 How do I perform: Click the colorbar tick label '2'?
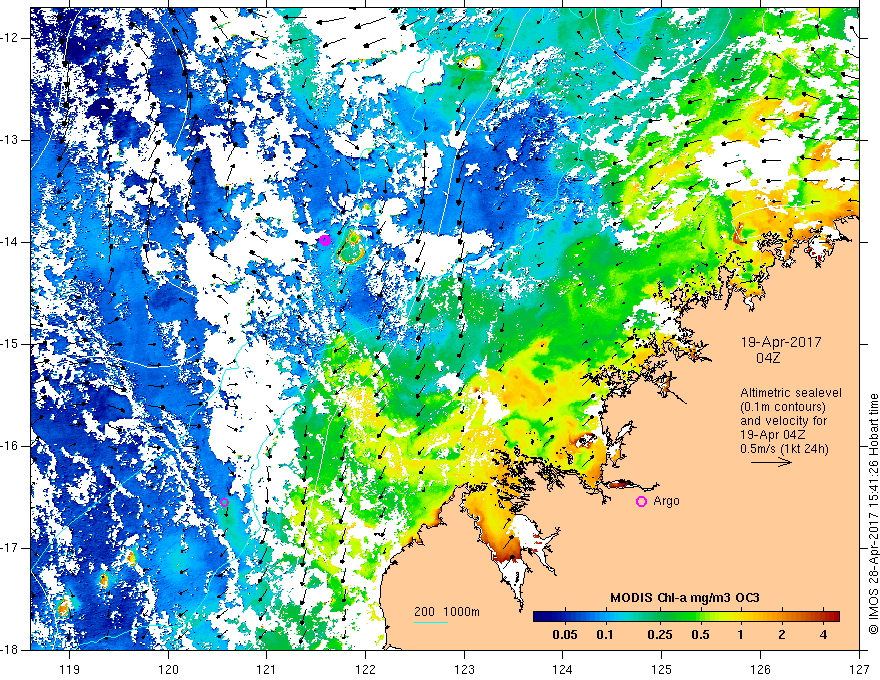point(782,635)
